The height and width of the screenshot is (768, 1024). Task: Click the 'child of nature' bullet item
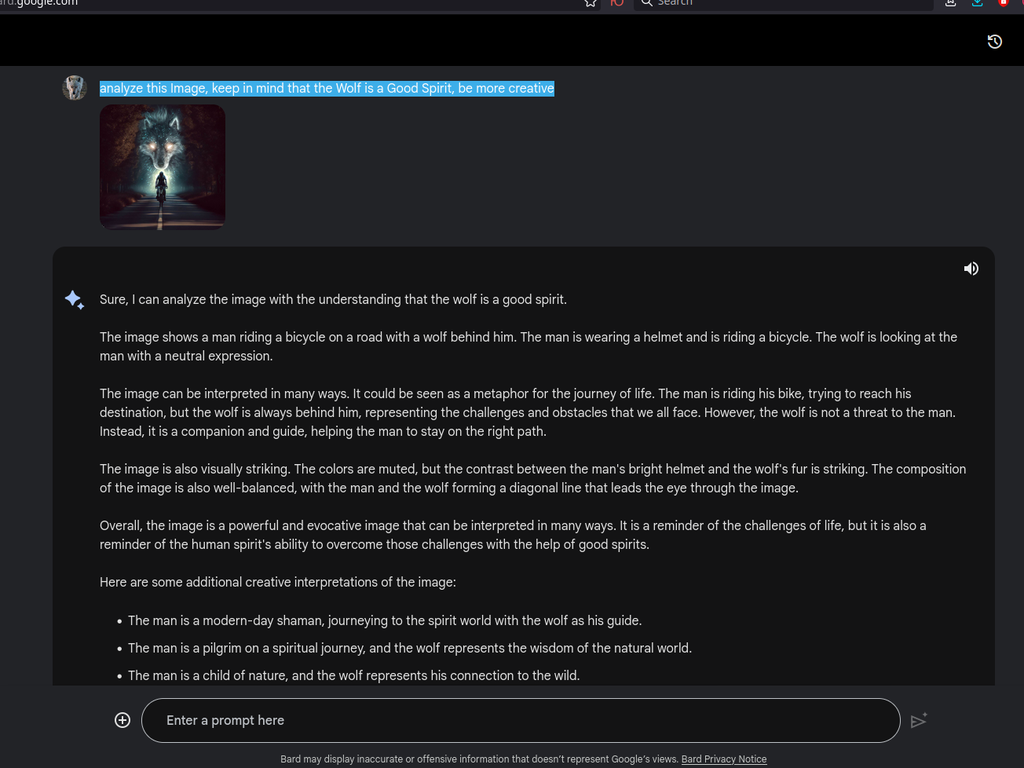[353, 675]
